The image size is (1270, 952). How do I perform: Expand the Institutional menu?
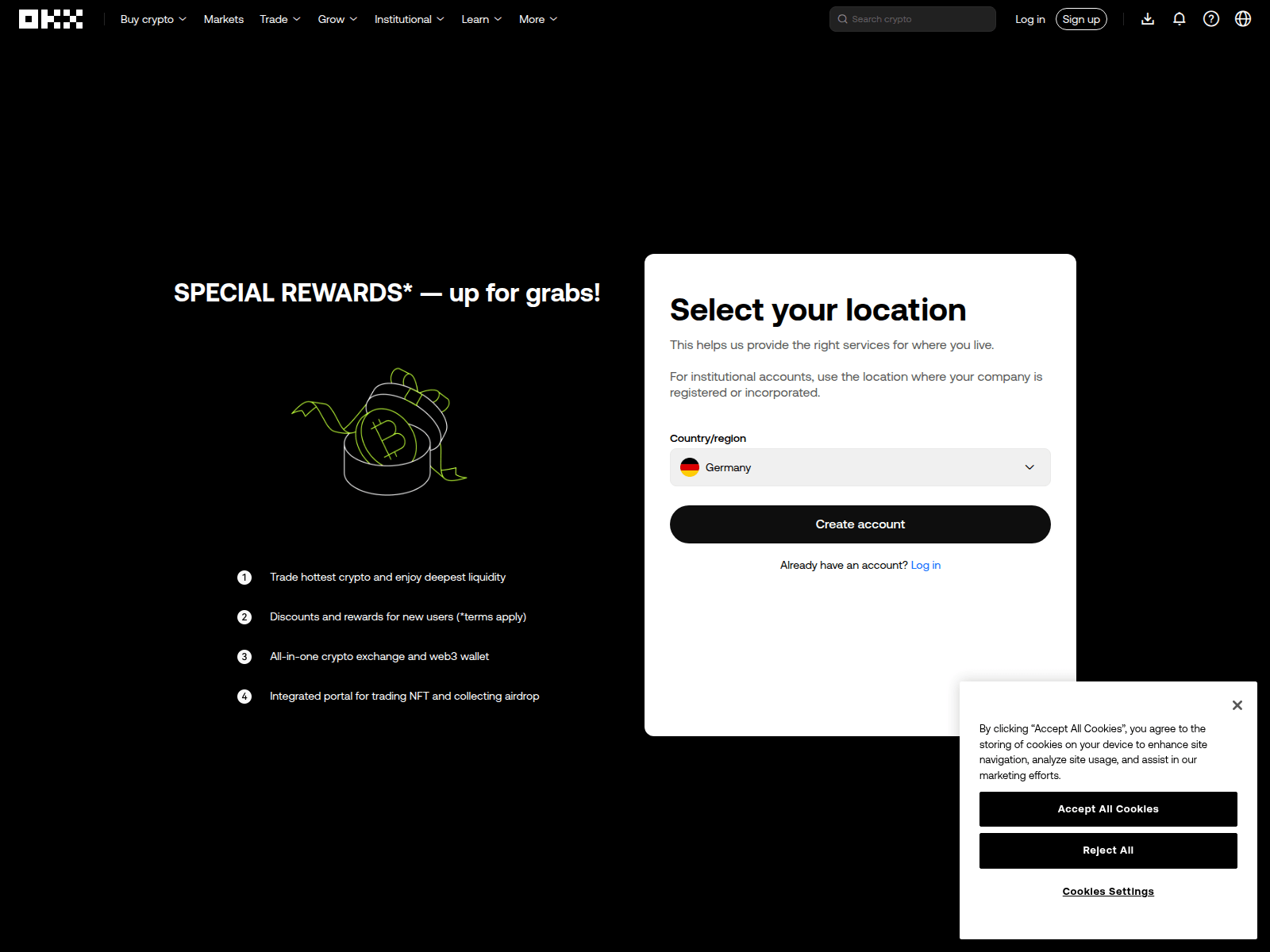pyautogui.click(x=409, y=19)
